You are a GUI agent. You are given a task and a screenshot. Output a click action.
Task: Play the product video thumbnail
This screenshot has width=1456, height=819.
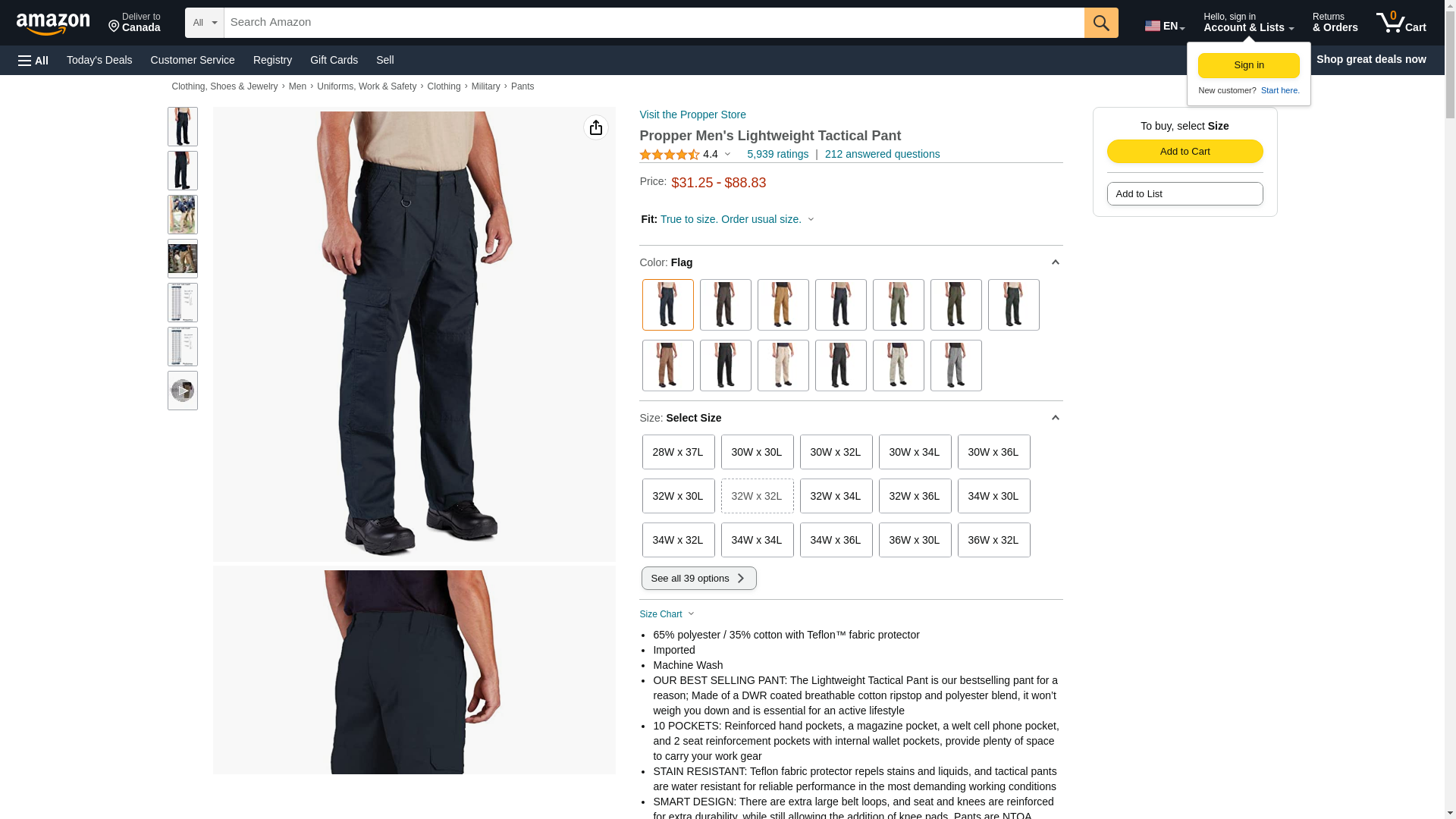pyautogui.click(x=183, y=391)
